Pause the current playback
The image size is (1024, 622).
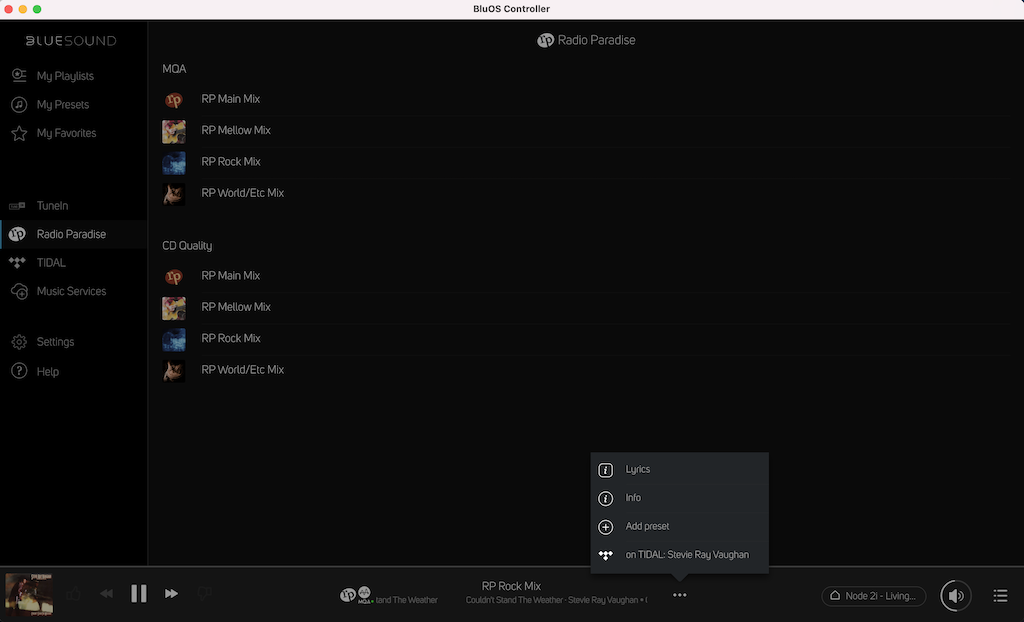(138, 593)
